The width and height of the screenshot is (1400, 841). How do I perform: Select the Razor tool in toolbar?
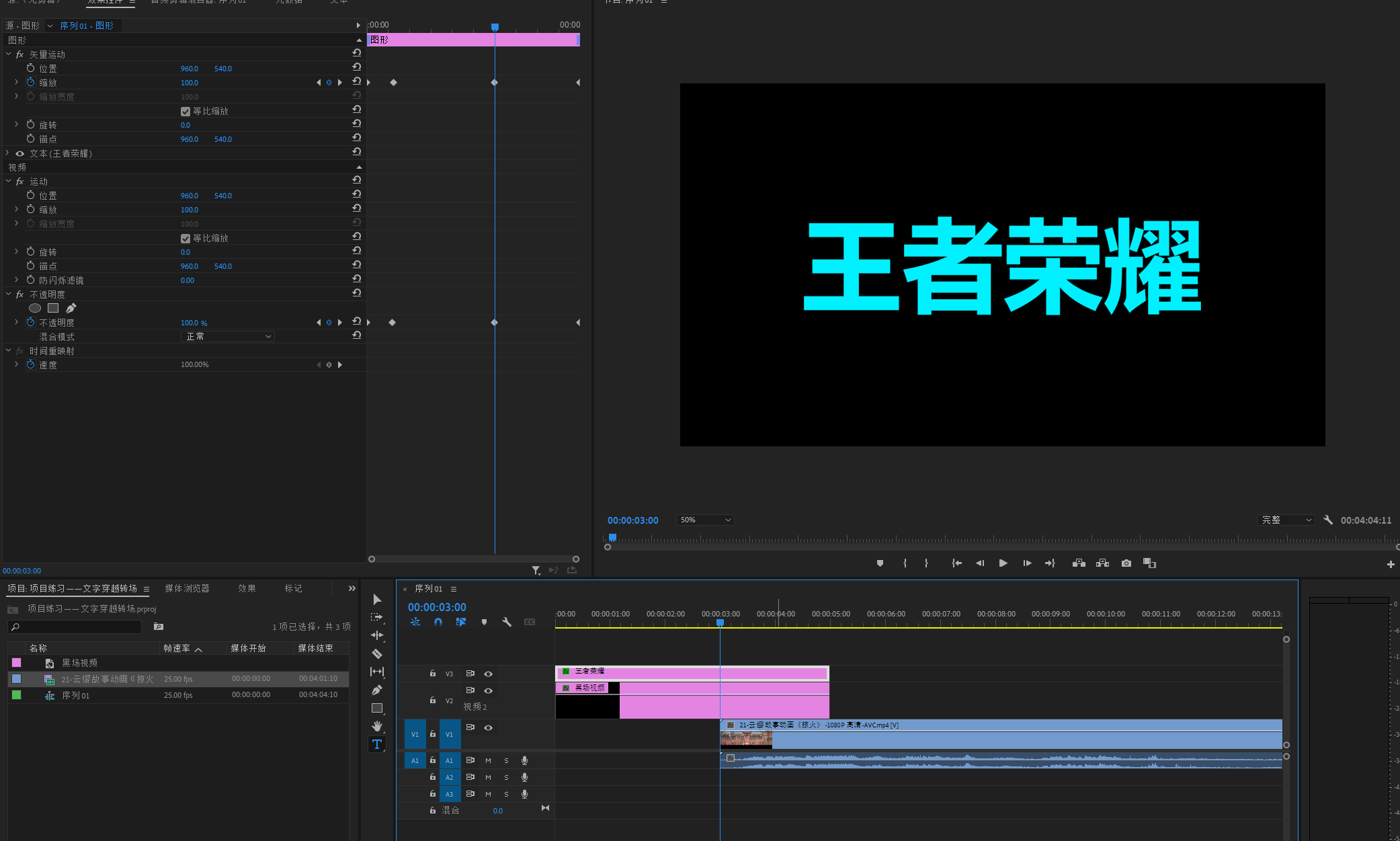coord(377,653)
